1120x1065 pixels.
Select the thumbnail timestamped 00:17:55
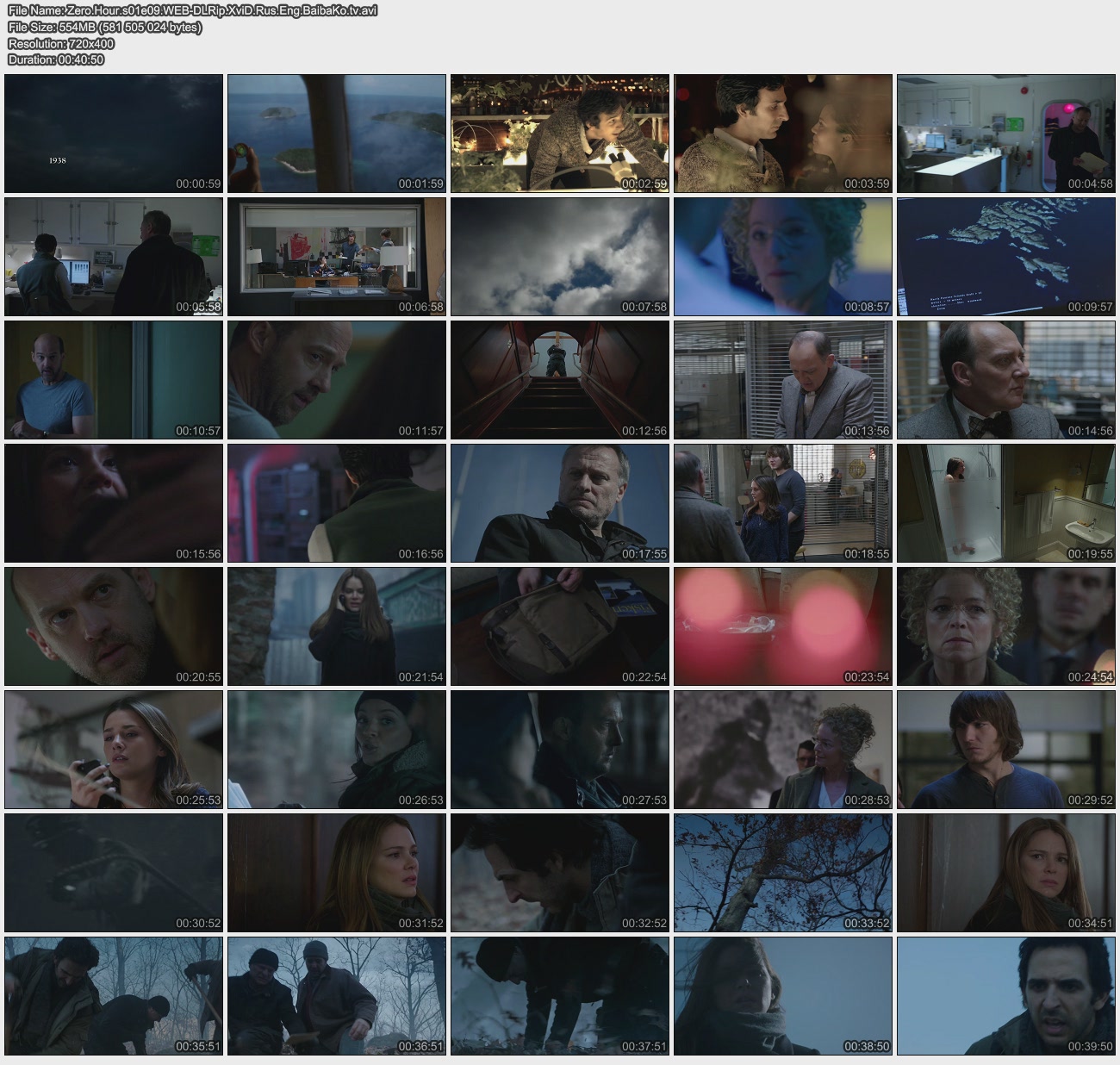[560, 503]
